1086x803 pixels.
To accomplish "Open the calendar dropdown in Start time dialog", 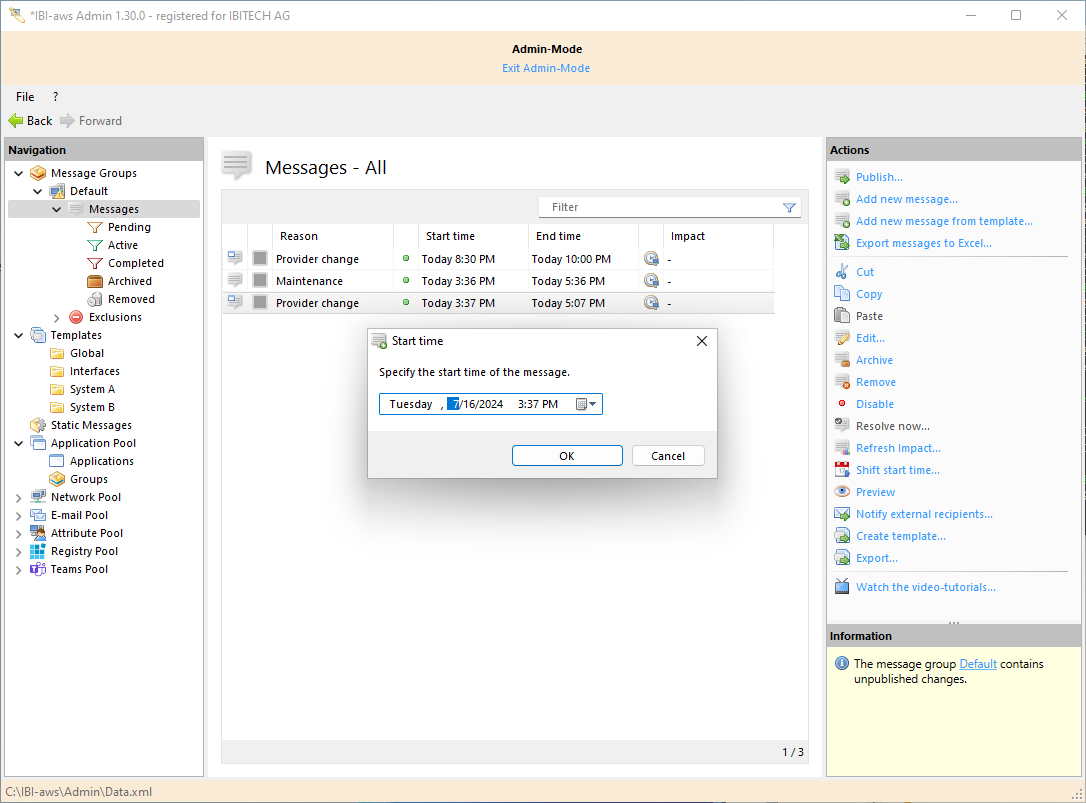I will point(586,404).
